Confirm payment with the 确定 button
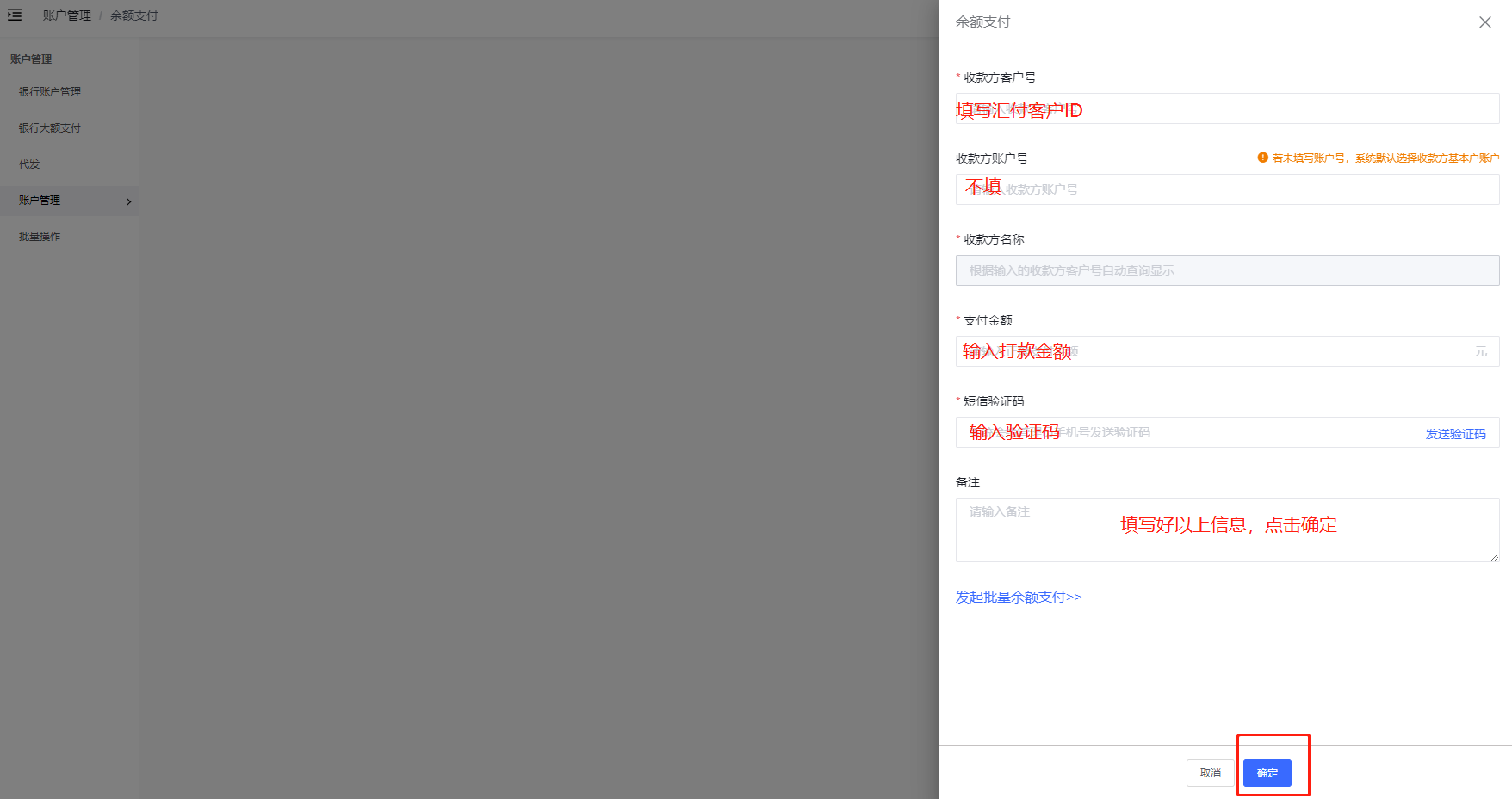1512x799 pixels. 1267,773
